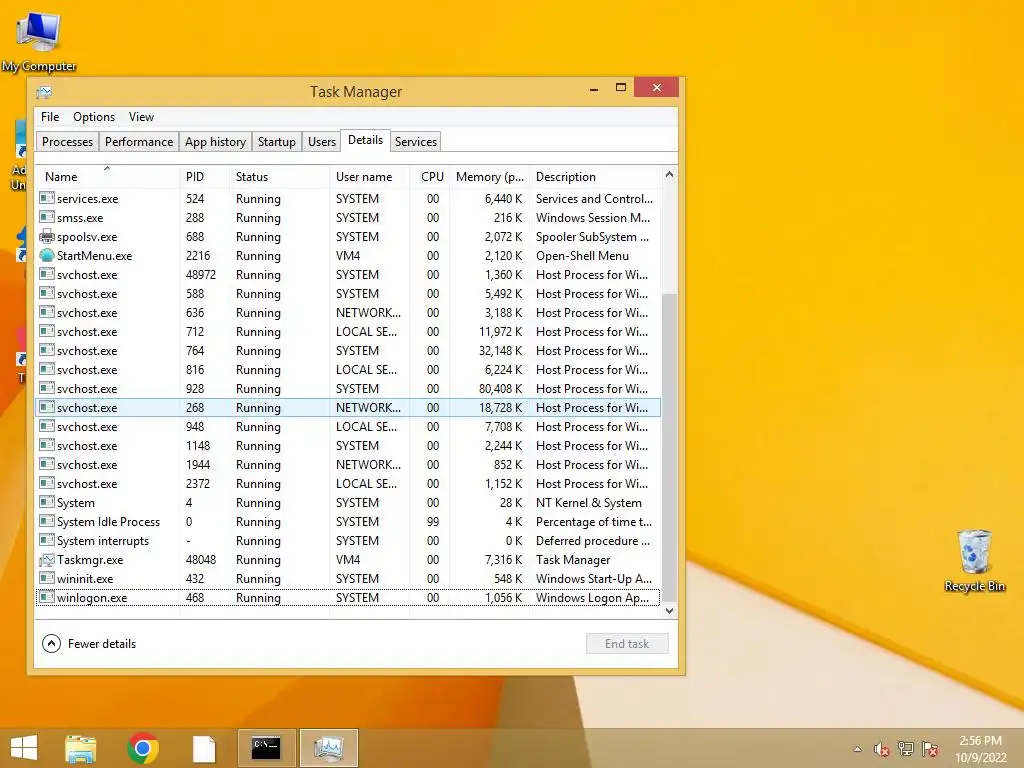This screenshot has width=1024, height=768.
Task: Select svchost.exe row with PID 764
Action: 348,351
